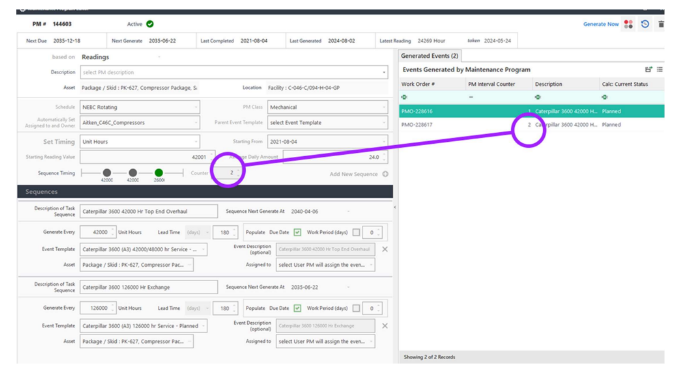Click Showing 2 of 2 Records status text
This screenshot has width=674, height=375.
click(429, 357)
